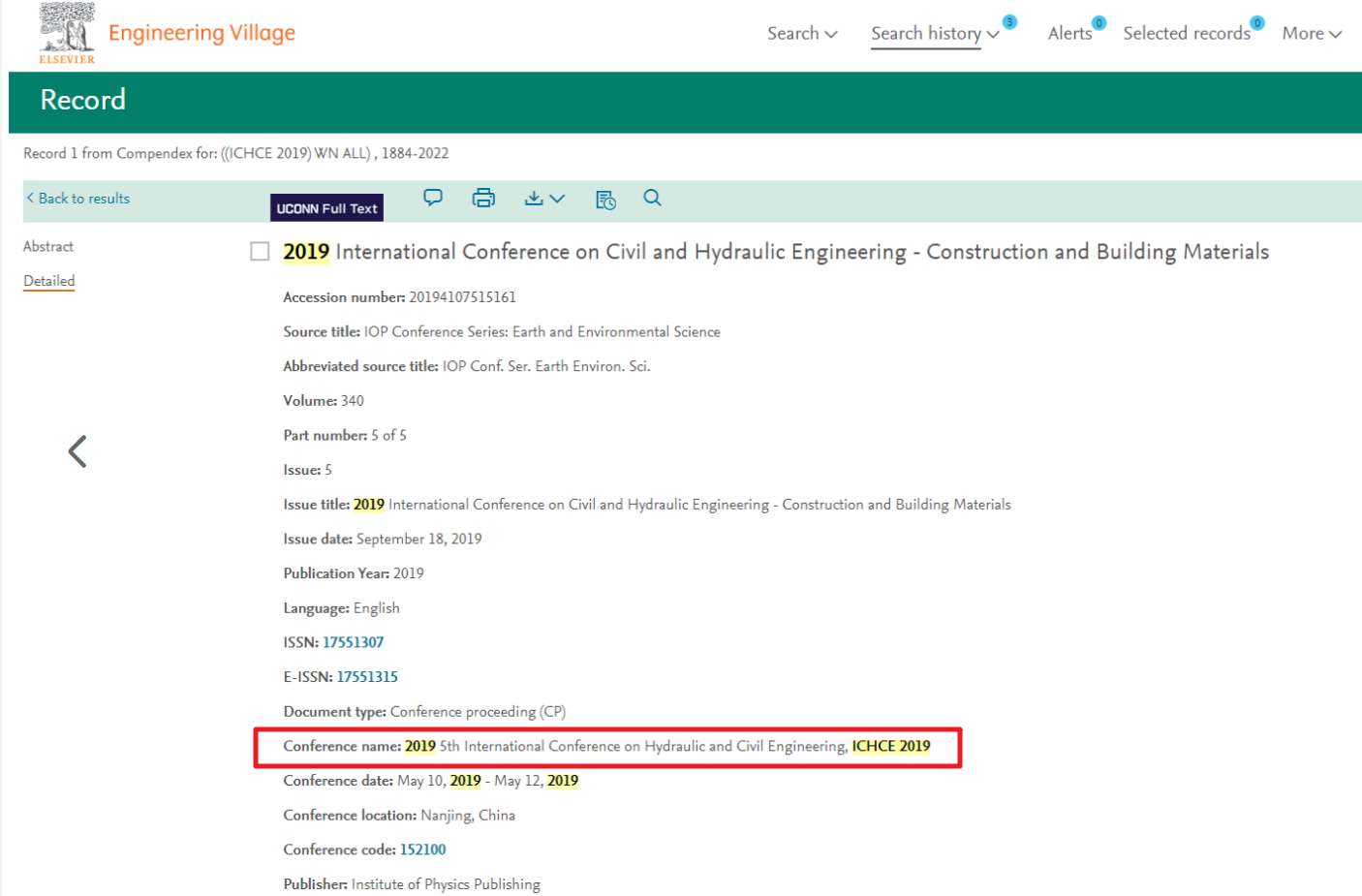Viewport: 1362px width, 896px height.
Task: Switch to the Abstract view
Action: click(48, 247)
